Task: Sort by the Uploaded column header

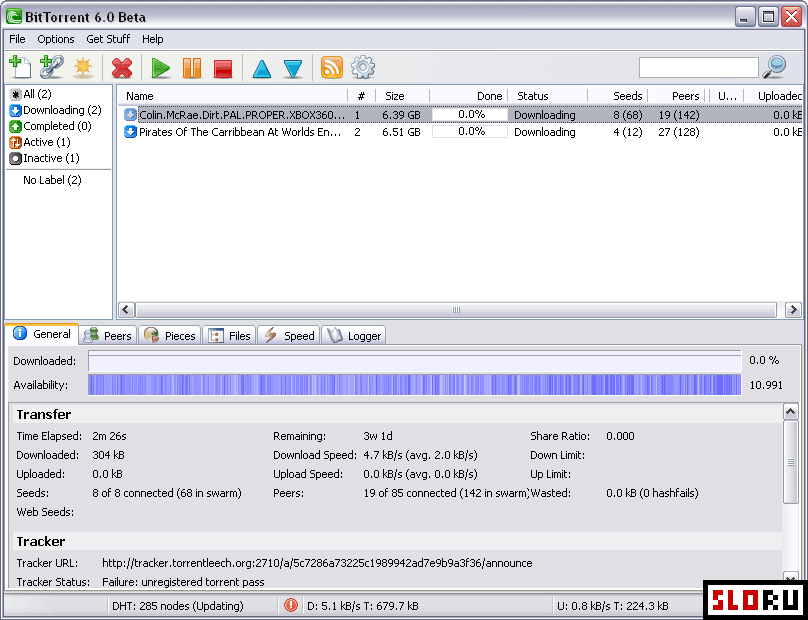Action: pos(775,96)
